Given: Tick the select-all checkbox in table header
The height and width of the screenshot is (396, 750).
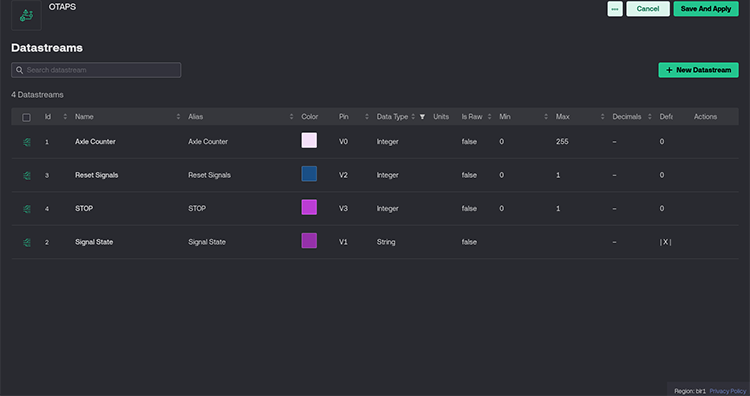Looking at the screenshot, I should tap(26, 117).
